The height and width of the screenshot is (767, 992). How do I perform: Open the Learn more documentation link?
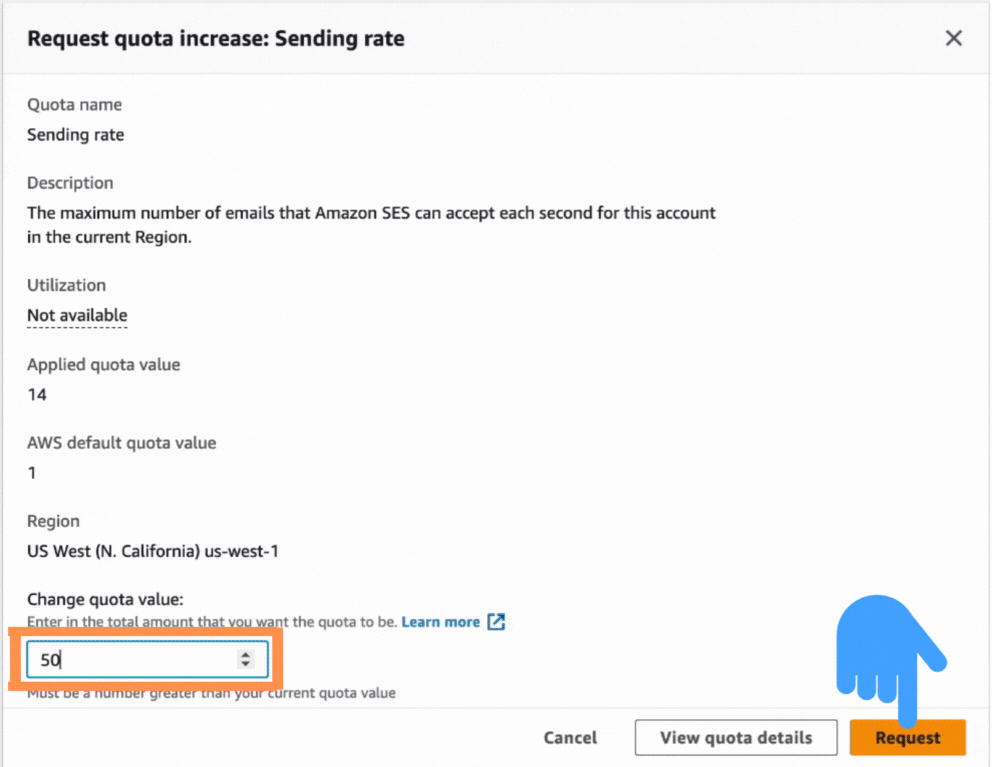point(442,621)
